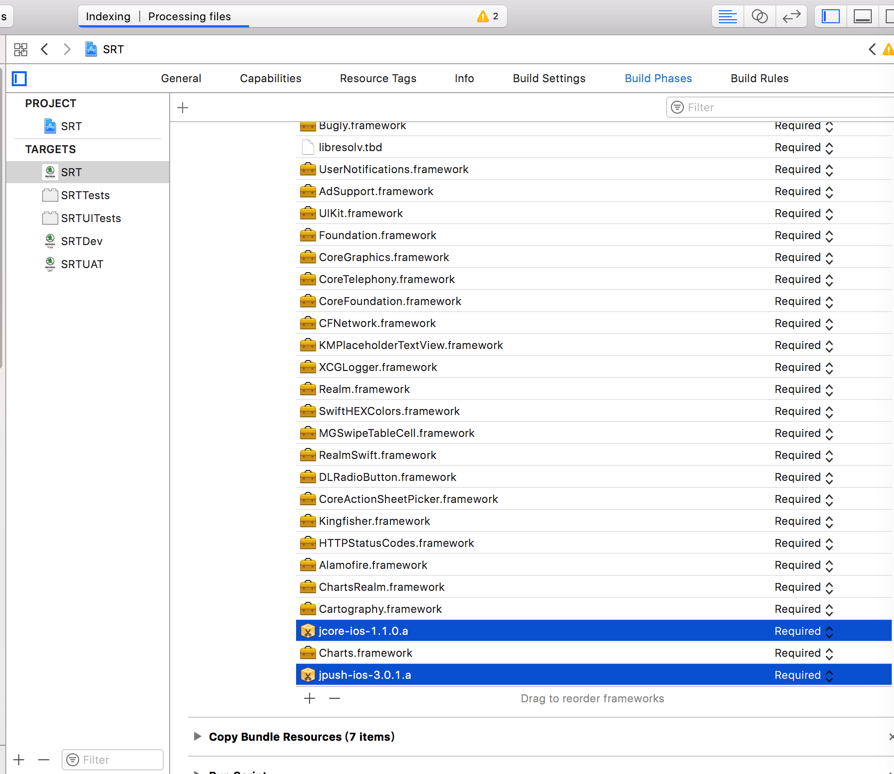Select AdSupport.framework row
Viewport: 894px width, 774px height.
tap(594, 191)
